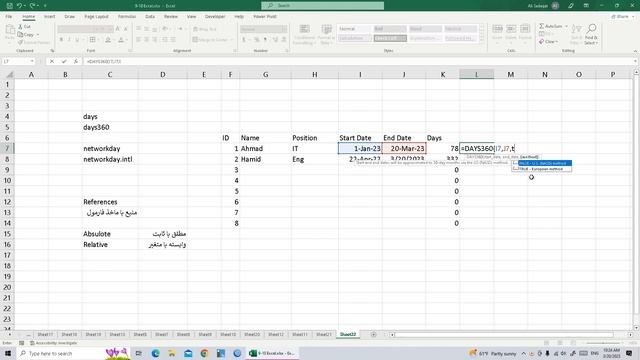This screenshot has height=360, width=640.
Task: Switch to the Data tab
Action: point(150,17)
